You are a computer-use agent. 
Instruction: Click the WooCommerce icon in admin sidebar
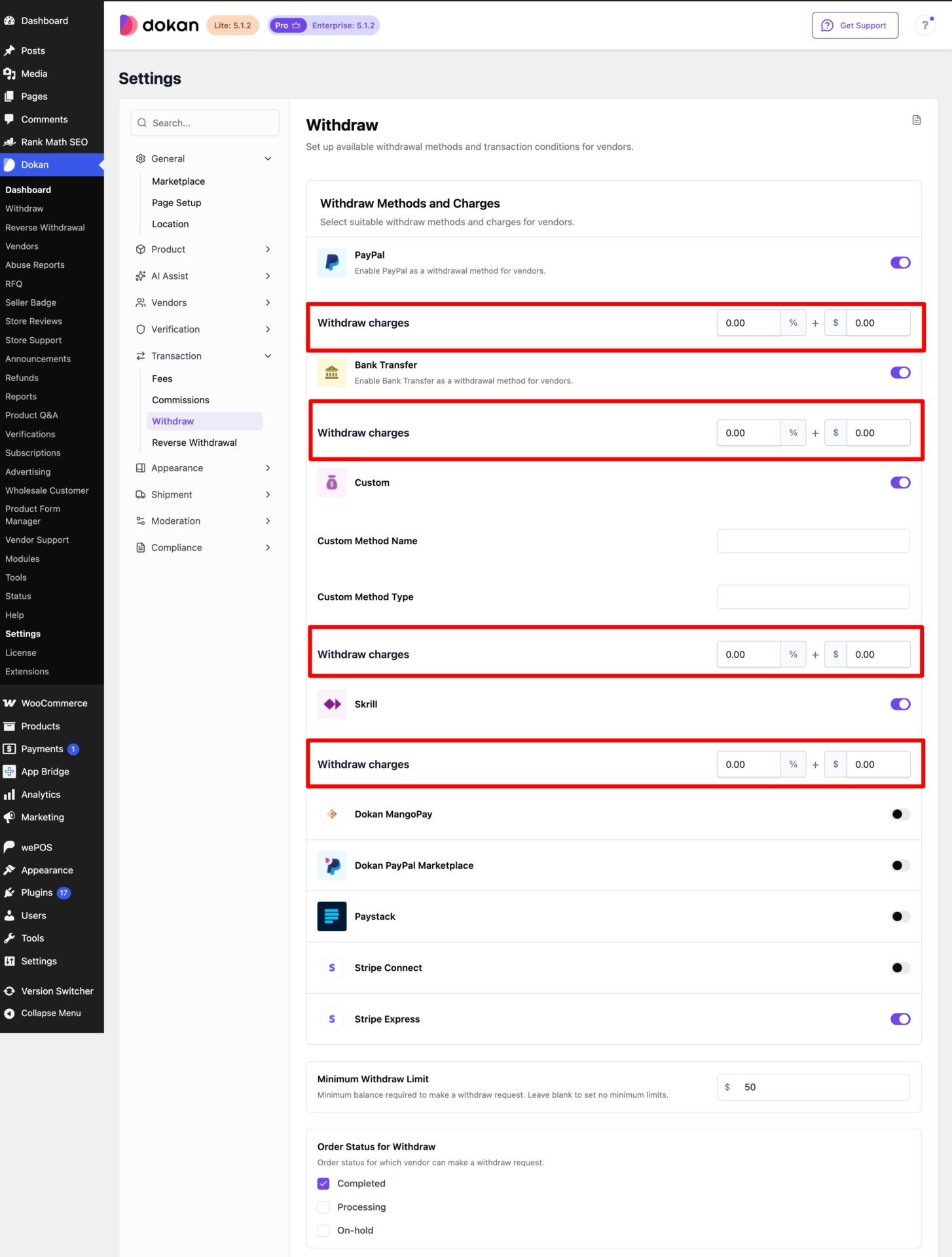(x=9, y=703)
